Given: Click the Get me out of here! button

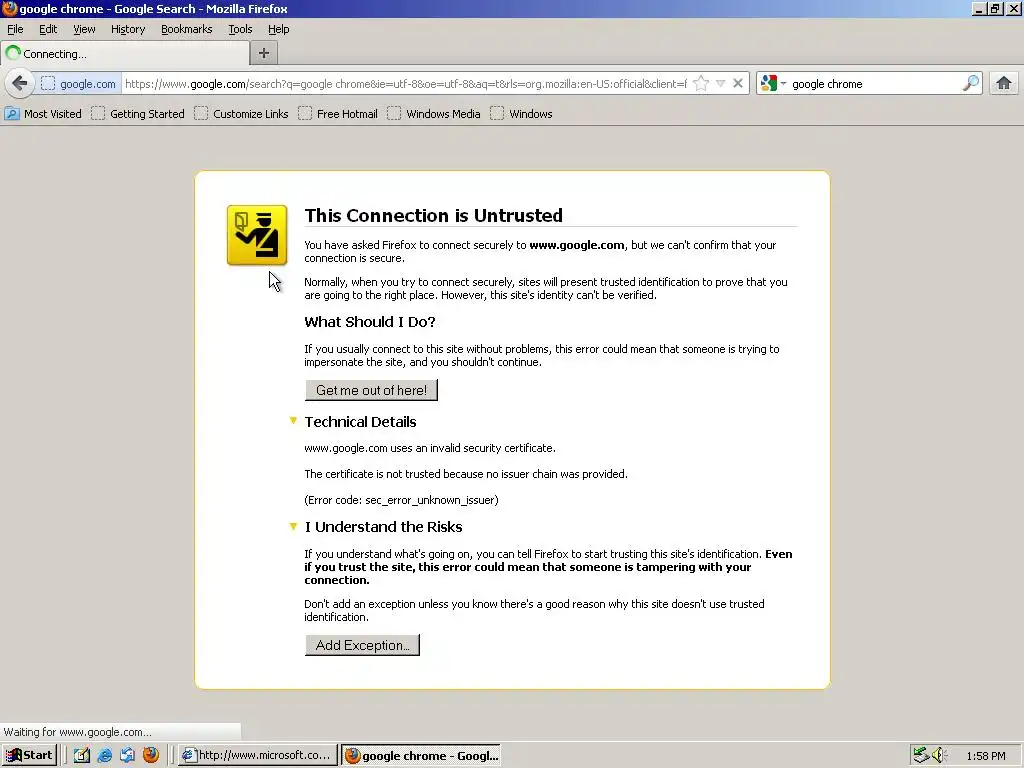Looking at the screenshot, I should tap(371, 390).
